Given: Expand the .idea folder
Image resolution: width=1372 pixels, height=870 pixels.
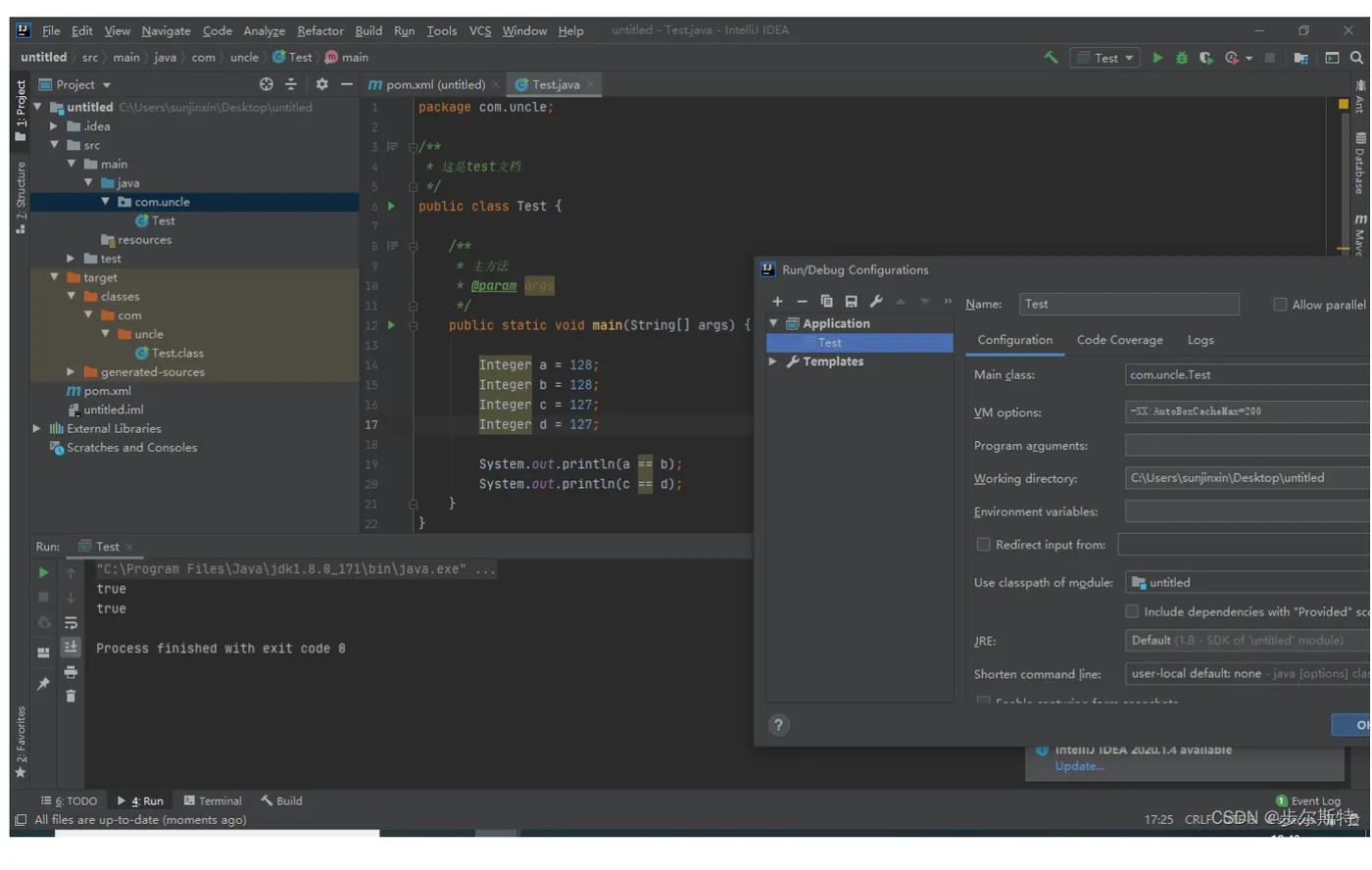Looking at the screenshot, I should point(54,126).
